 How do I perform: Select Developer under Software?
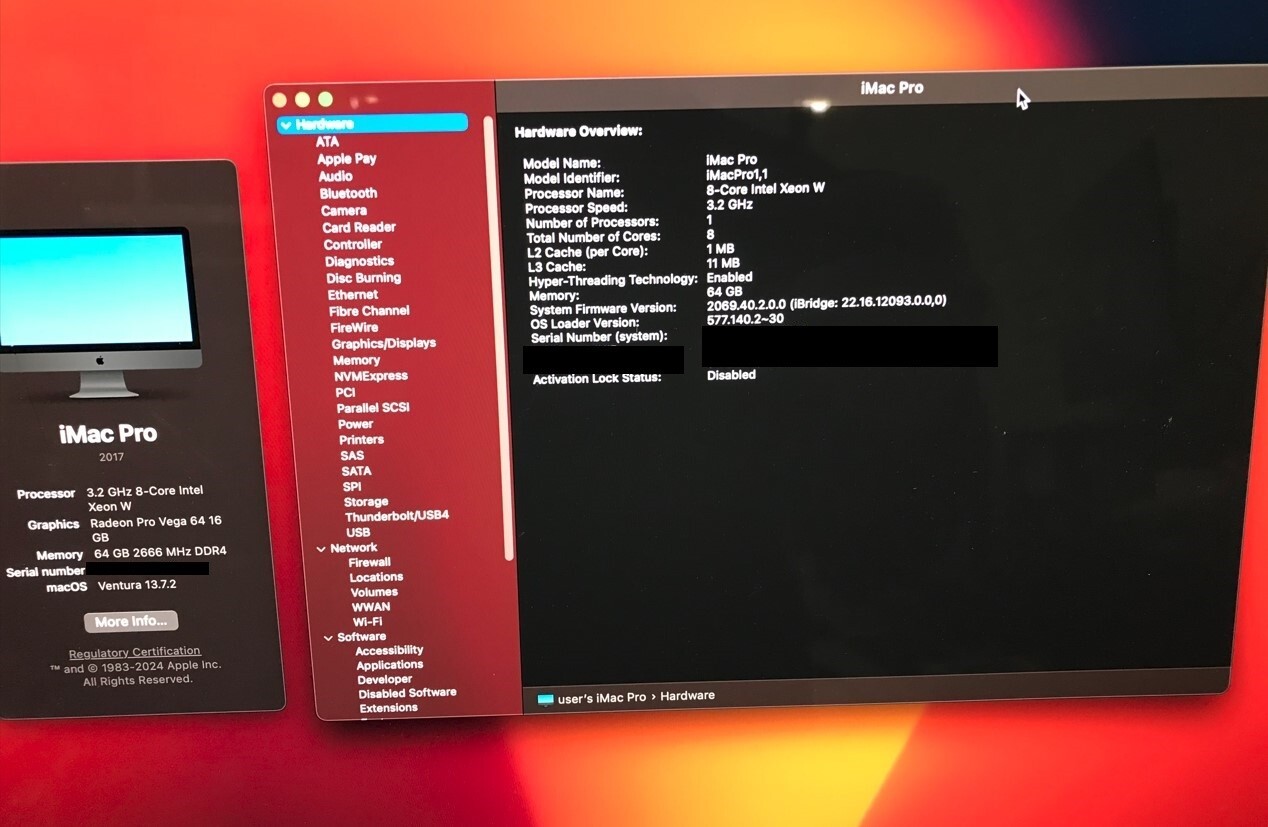click(x=385, y=680)
